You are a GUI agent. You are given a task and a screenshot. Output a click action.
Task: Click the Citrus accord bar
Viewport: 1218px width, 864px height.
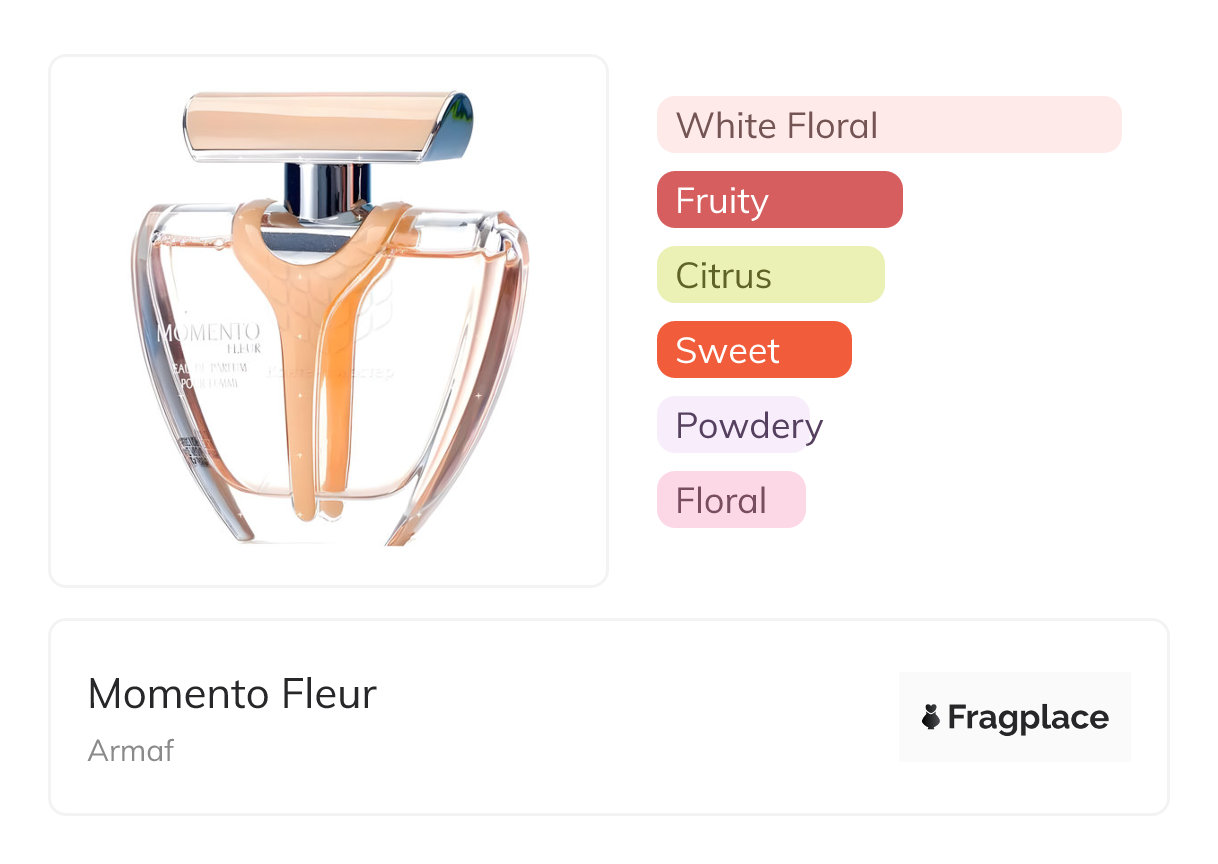tap(770, 275)
